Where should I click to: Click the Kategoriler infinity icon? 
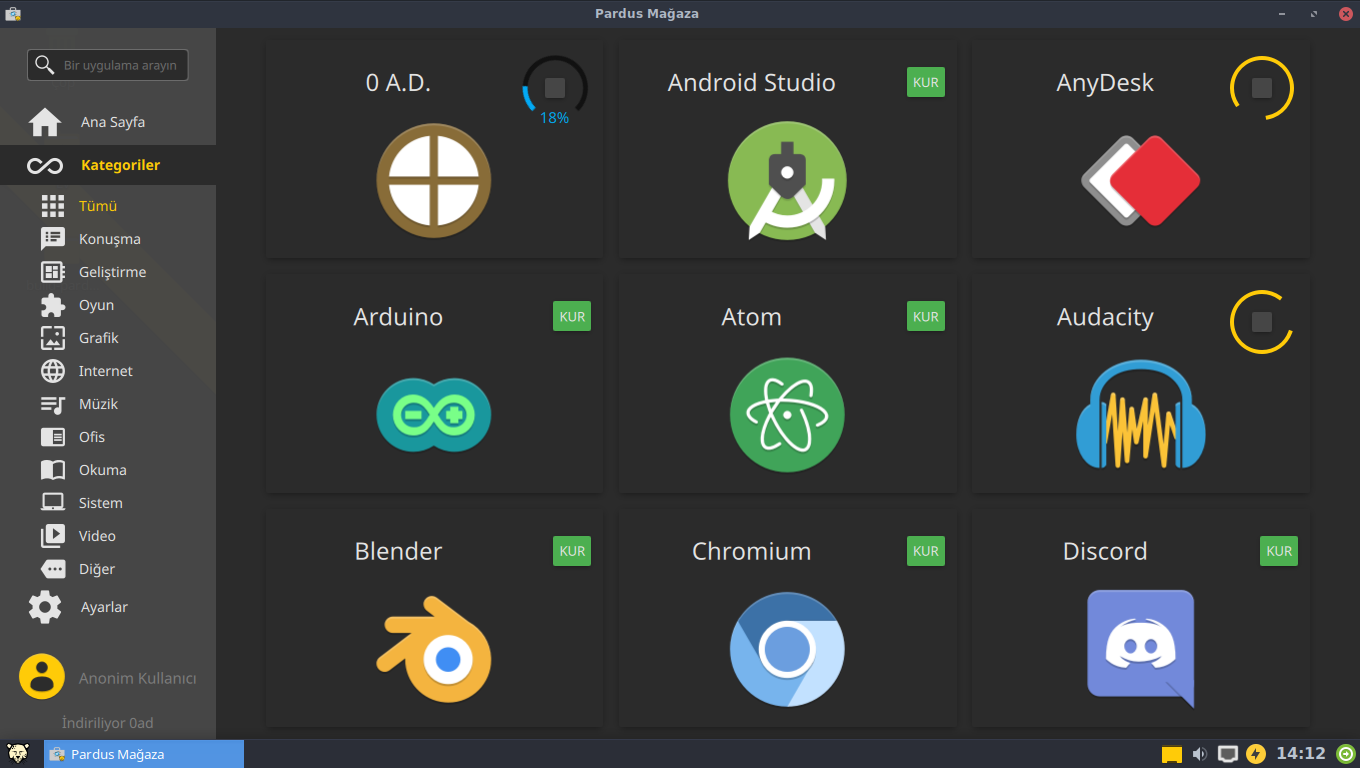45,165
